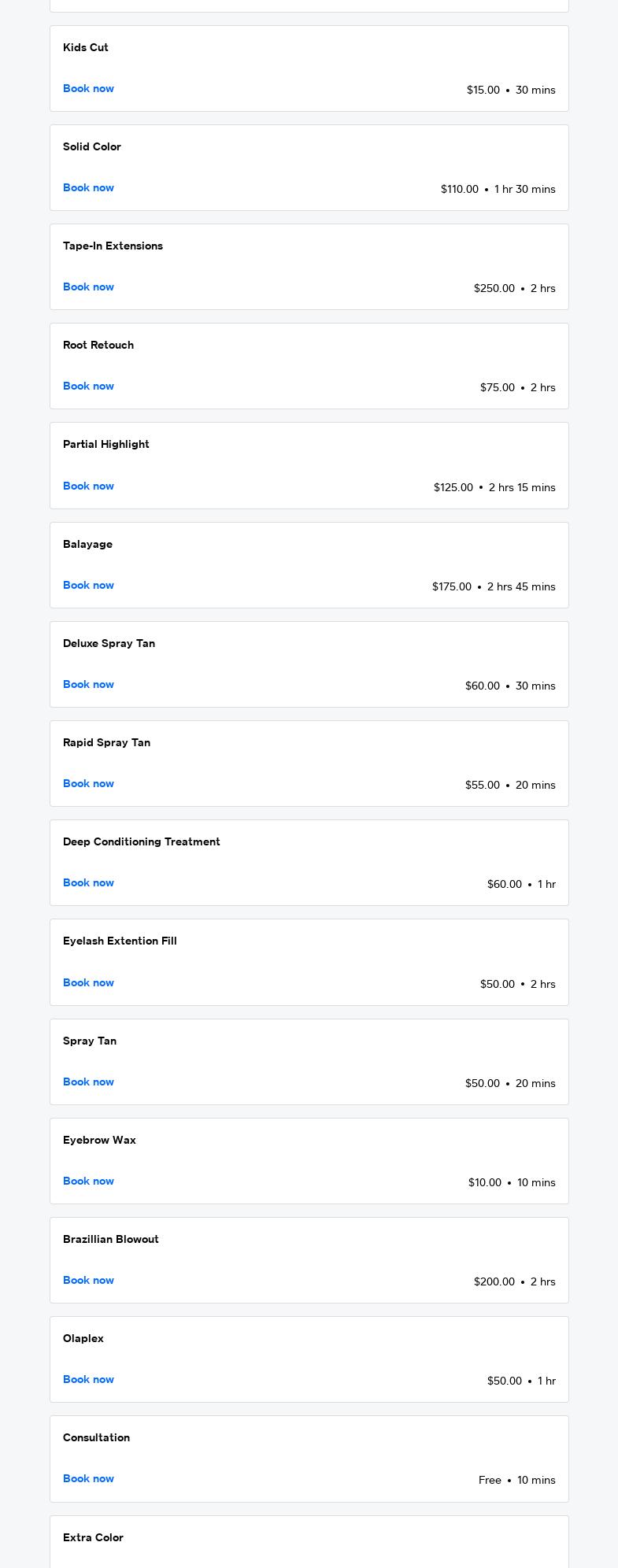Screen dimensions: 618x1568
Task: Book the $50 Spray Tan service
Action: click(x=88, y=1082)
